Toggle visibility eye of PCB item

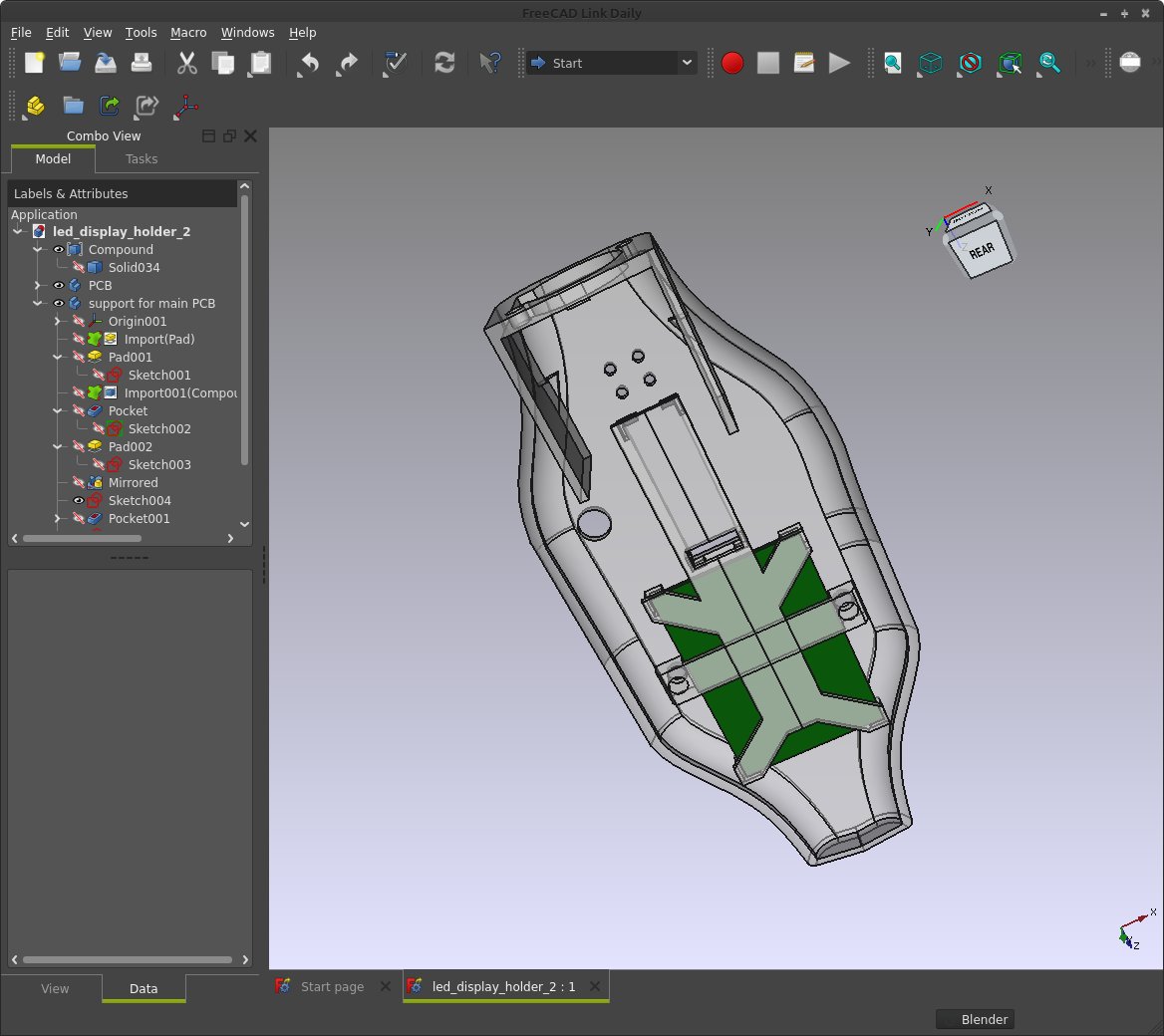click(x=58, y=285)
